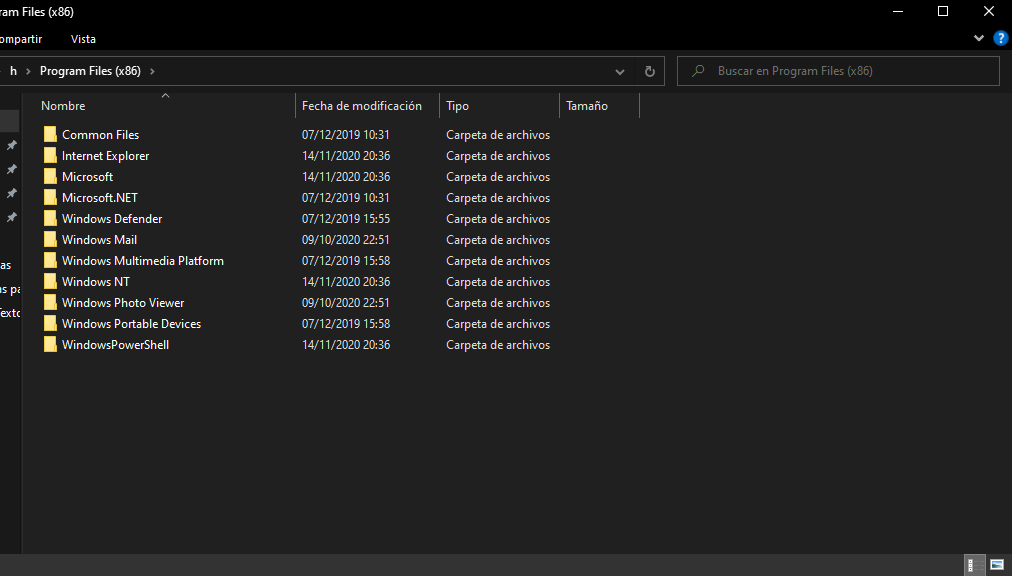Click date 07/12/2019 15:55 of Windows Defender

coord(346,218)
